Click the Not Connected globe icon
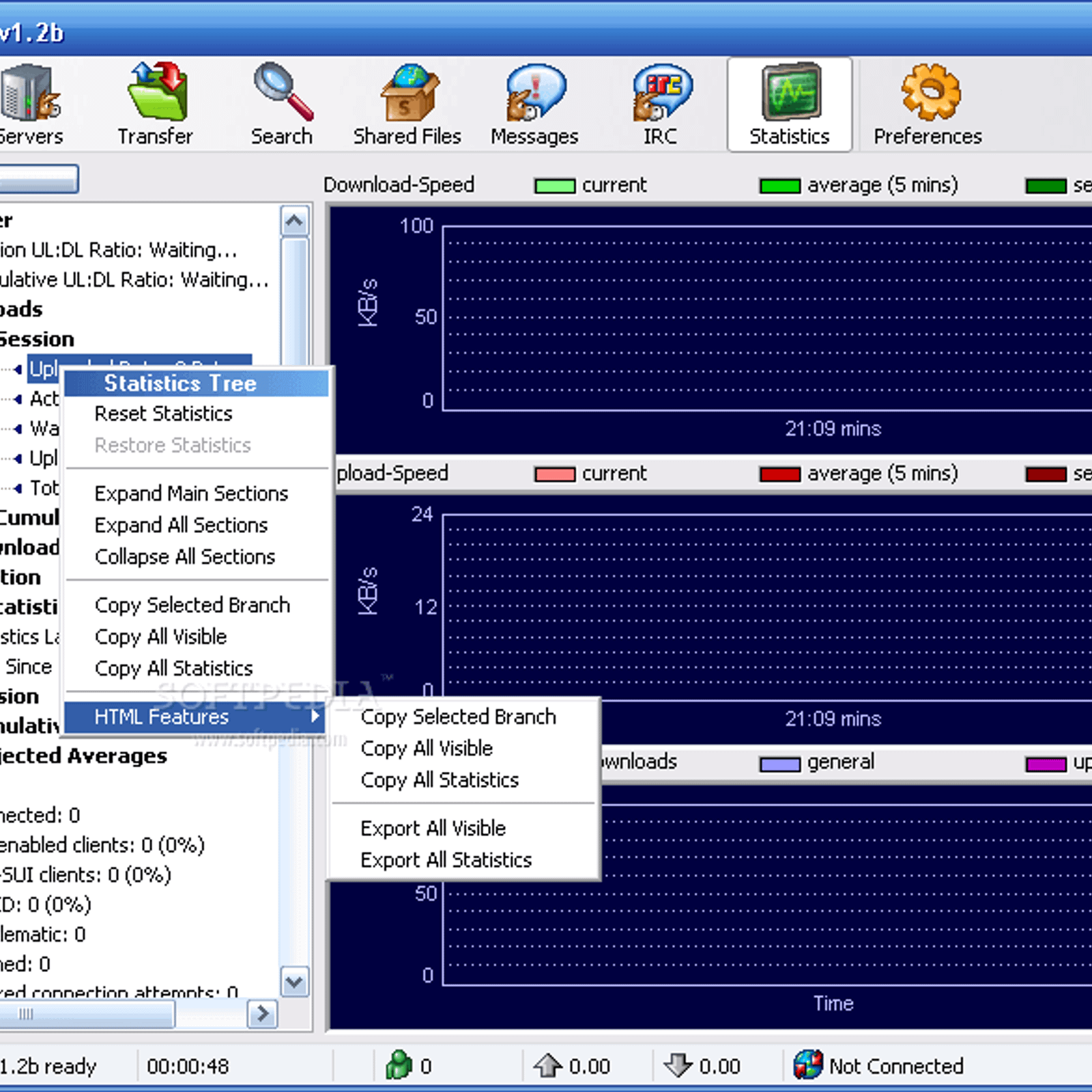This screenshot has height=1092, width=1092. [x=808, y=1065]
